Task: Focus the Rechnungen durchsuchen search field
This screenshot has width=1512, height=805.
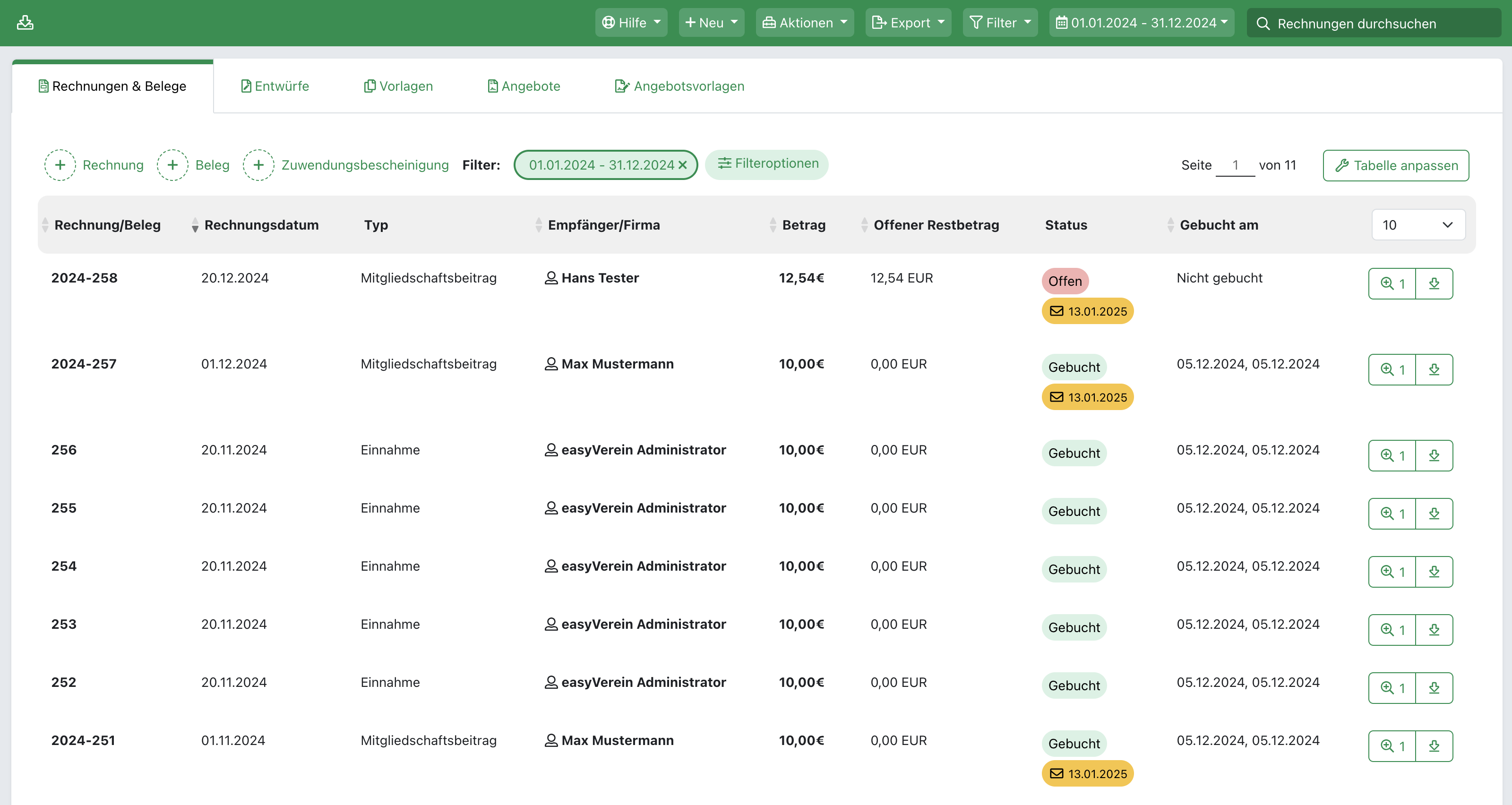Action: tap(1374, 24)
